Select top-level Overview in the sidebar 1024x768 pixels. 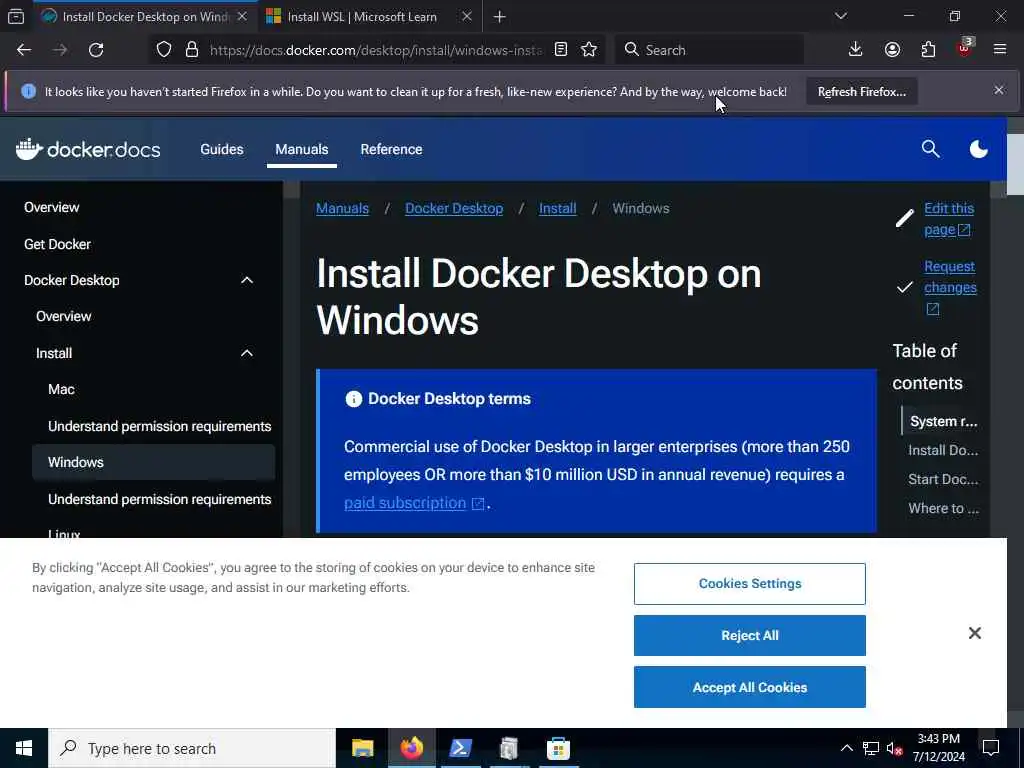tap(52, 207)
